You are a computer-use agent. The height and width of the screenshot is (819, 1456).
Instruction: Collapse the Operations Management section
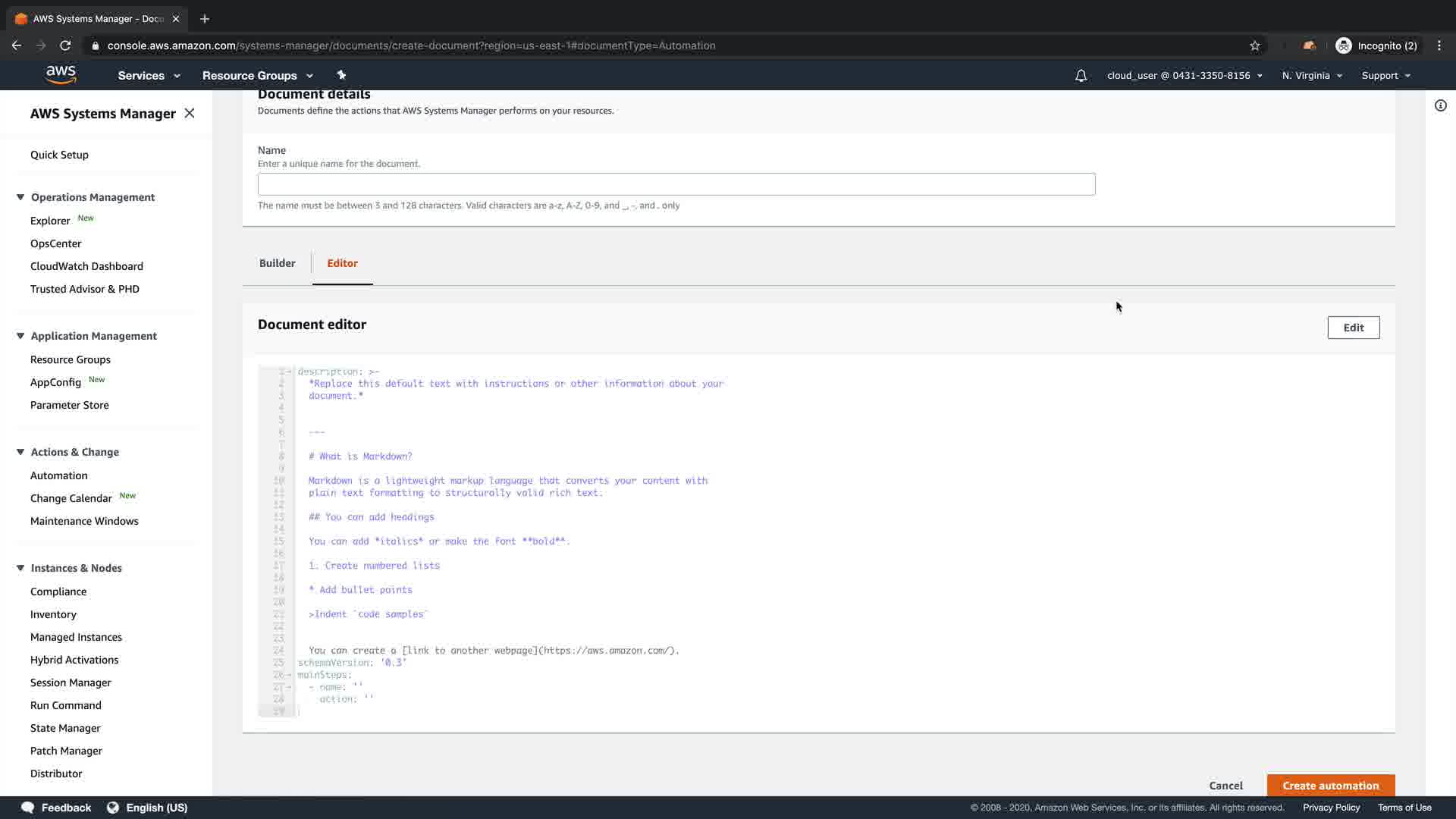pos(20,197)
